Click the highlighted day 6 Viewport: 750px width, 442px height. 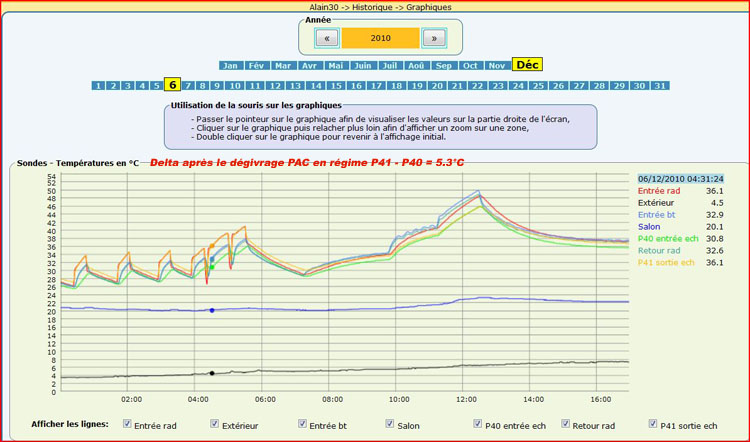[x=172, y=86]
